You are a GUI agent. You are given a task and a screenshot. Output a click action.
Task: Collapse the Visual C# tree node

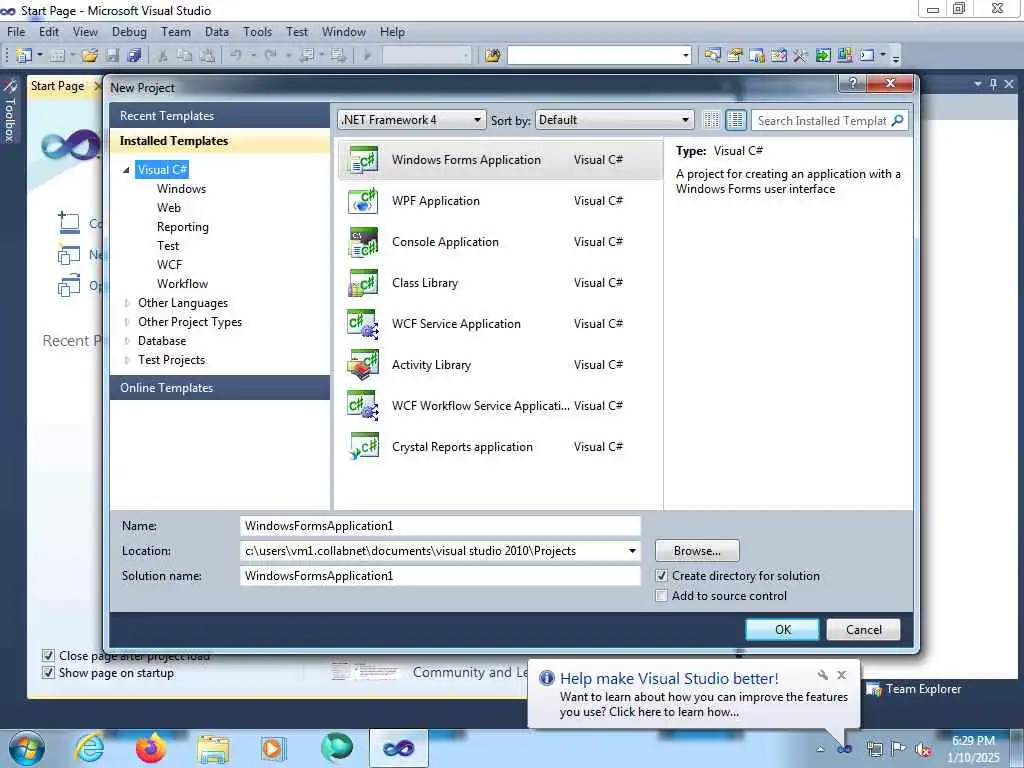[126, 170]
